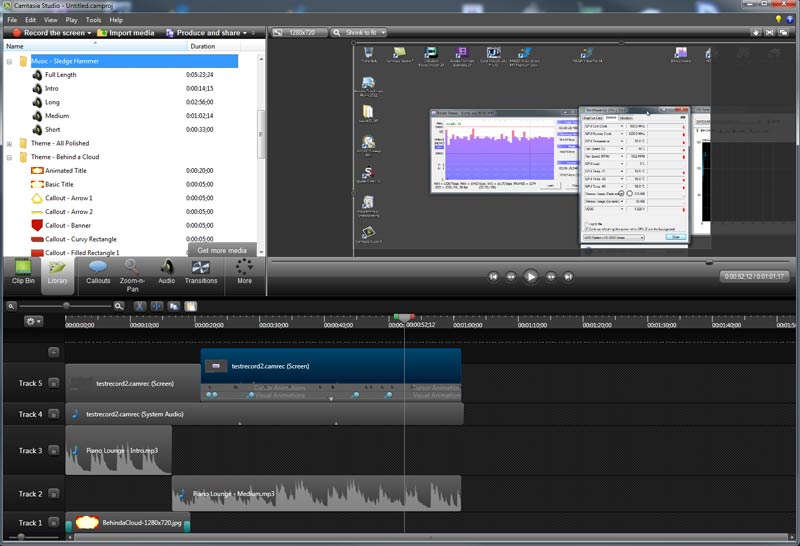800x546 pixels.
Task: Jump to the next clip
Action: [x=568, y=277]
